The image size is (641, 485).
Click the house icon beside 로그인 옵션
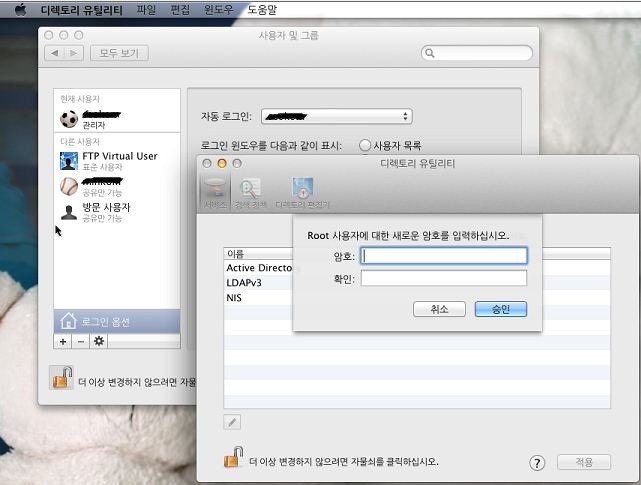click(x=68, y=321)
